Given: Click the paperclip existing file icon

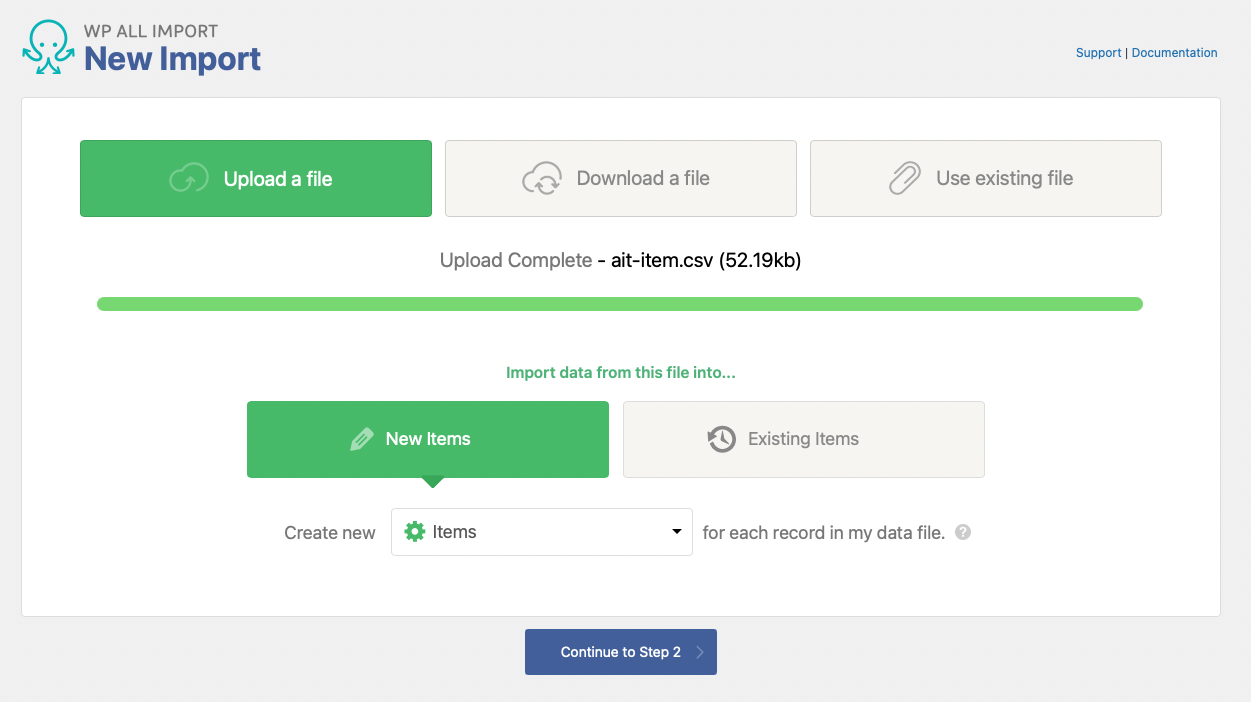Looking at the screenshot, I should point(904,179).
